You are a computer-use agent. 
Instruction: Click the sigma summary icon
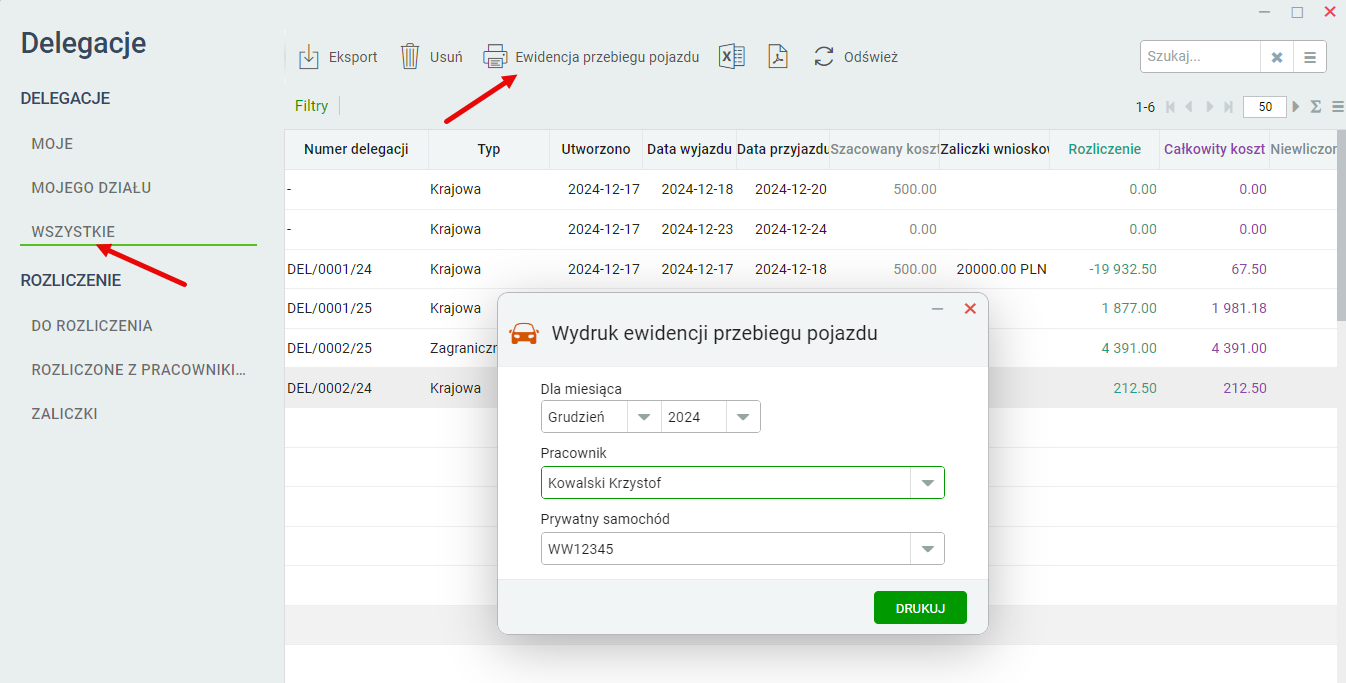pos(1316,107)
